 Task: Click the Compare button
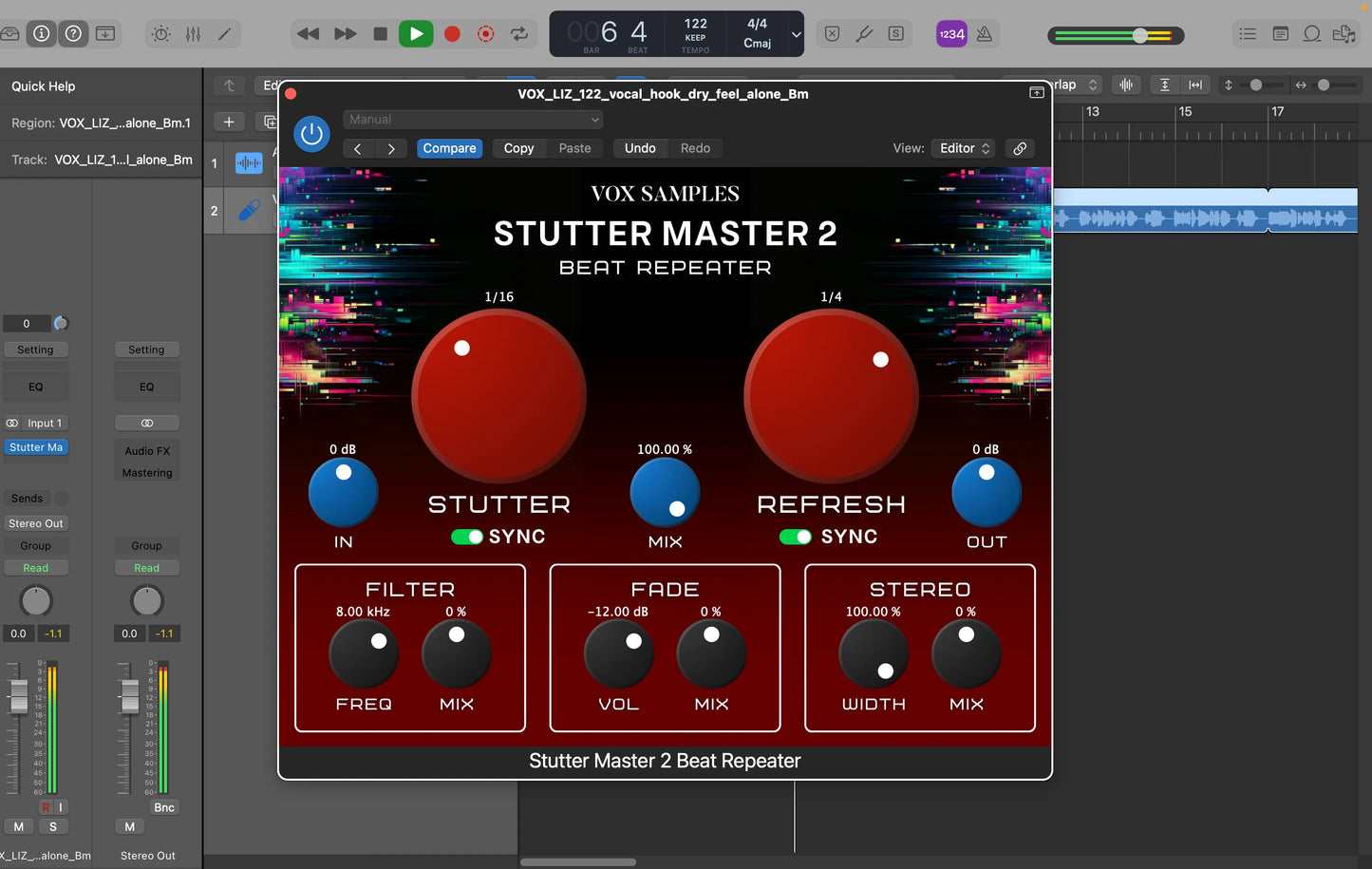point(450,148)
